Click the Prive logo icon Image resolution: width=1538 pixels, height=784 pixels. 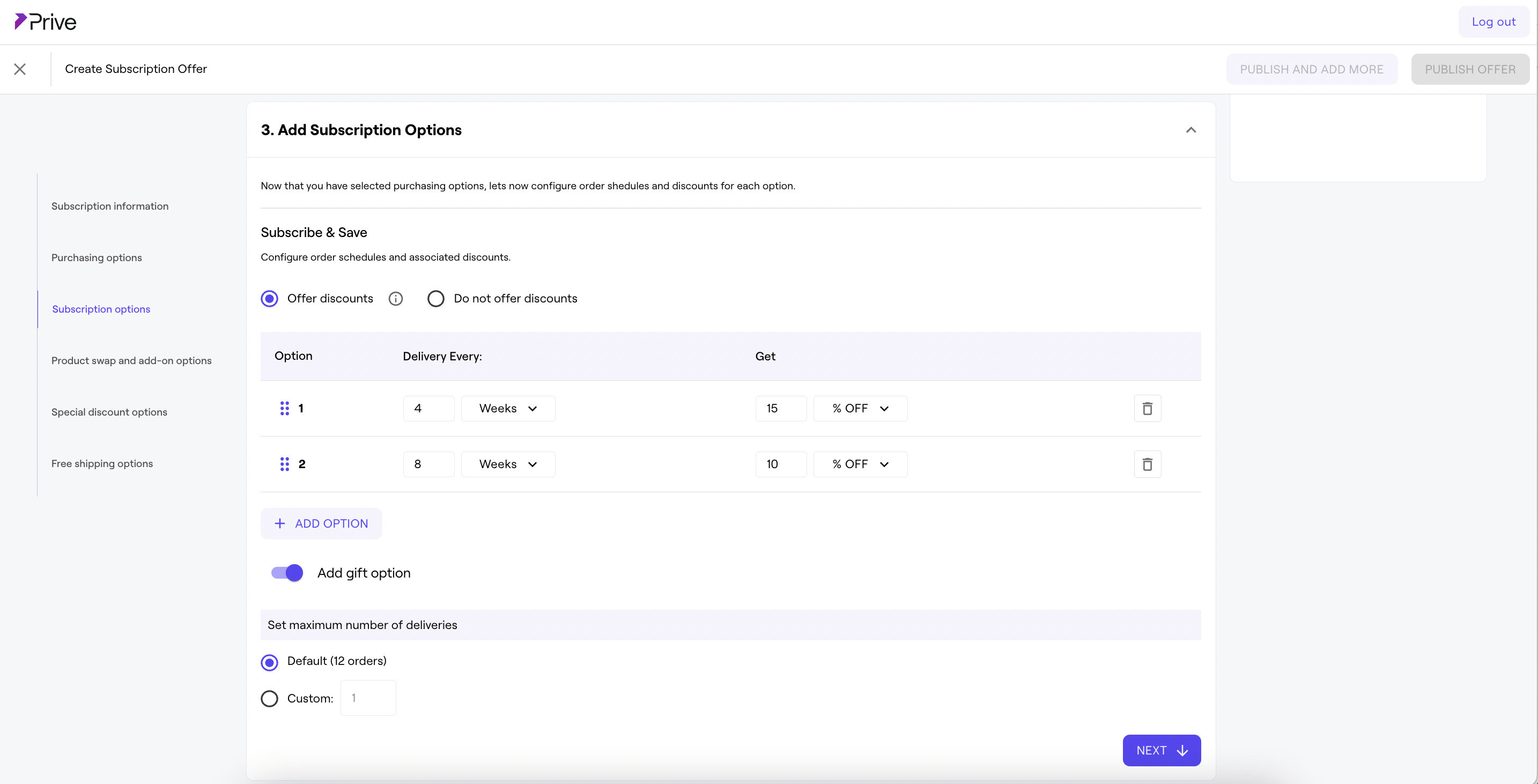click(x=20, y=21)
